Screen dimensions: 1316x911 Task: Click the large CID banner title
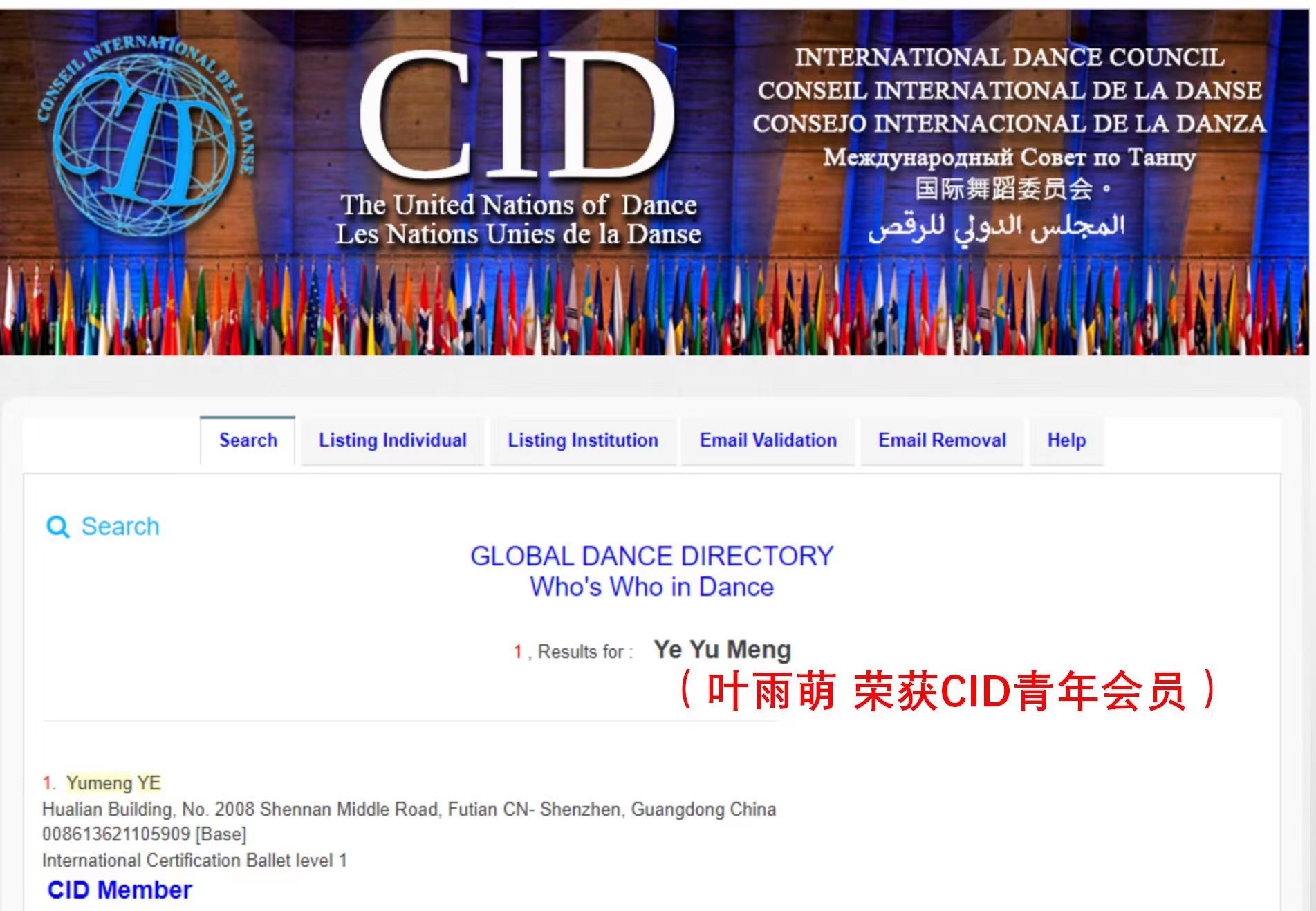(x=516, y=114)
